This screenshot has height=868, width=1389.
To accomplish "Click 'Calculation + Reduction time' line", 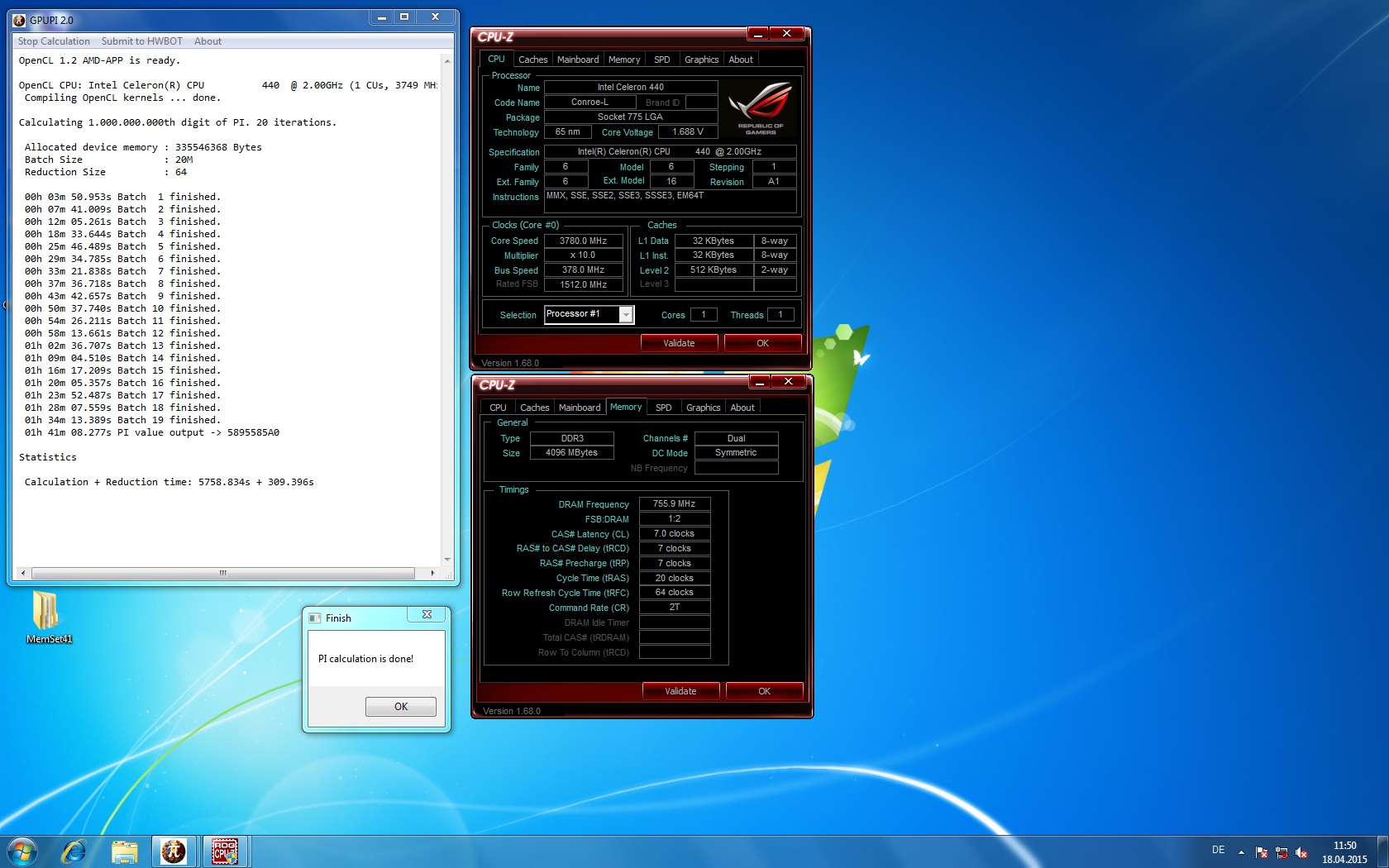I will (x=169, y=482).
